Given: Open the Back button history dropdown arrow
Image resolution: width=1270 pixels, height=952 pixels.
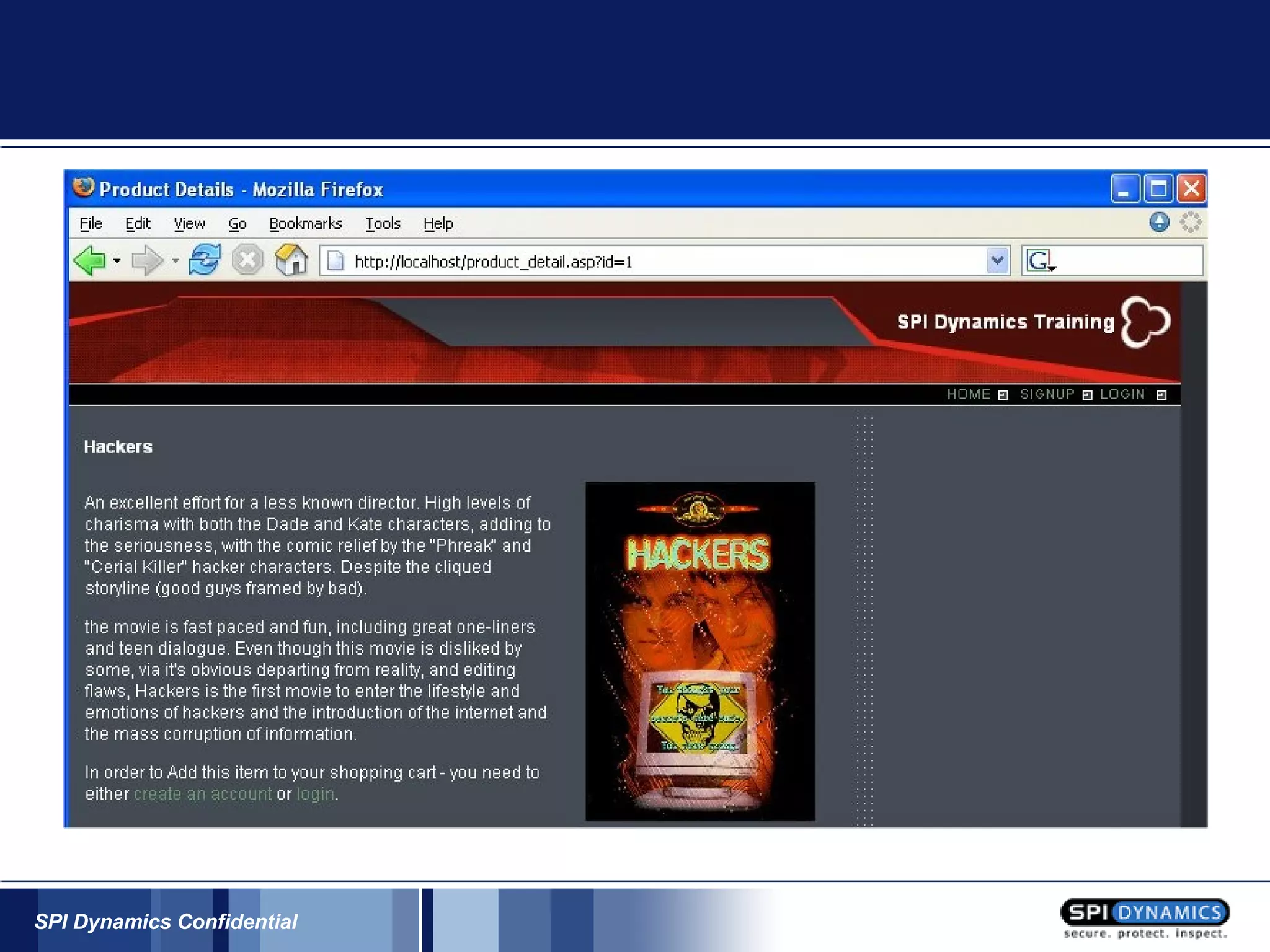Looking at the screenshot, I should tap(117, 261).
